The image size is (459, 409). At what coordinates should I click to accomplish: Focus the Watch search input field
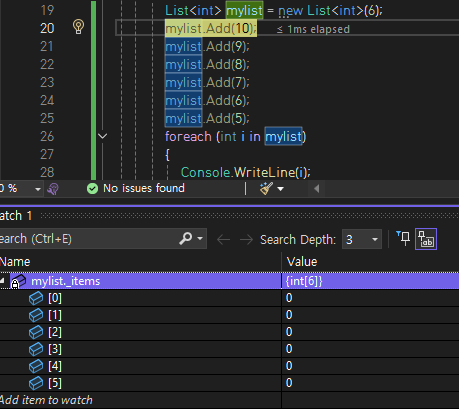point(88,239)
